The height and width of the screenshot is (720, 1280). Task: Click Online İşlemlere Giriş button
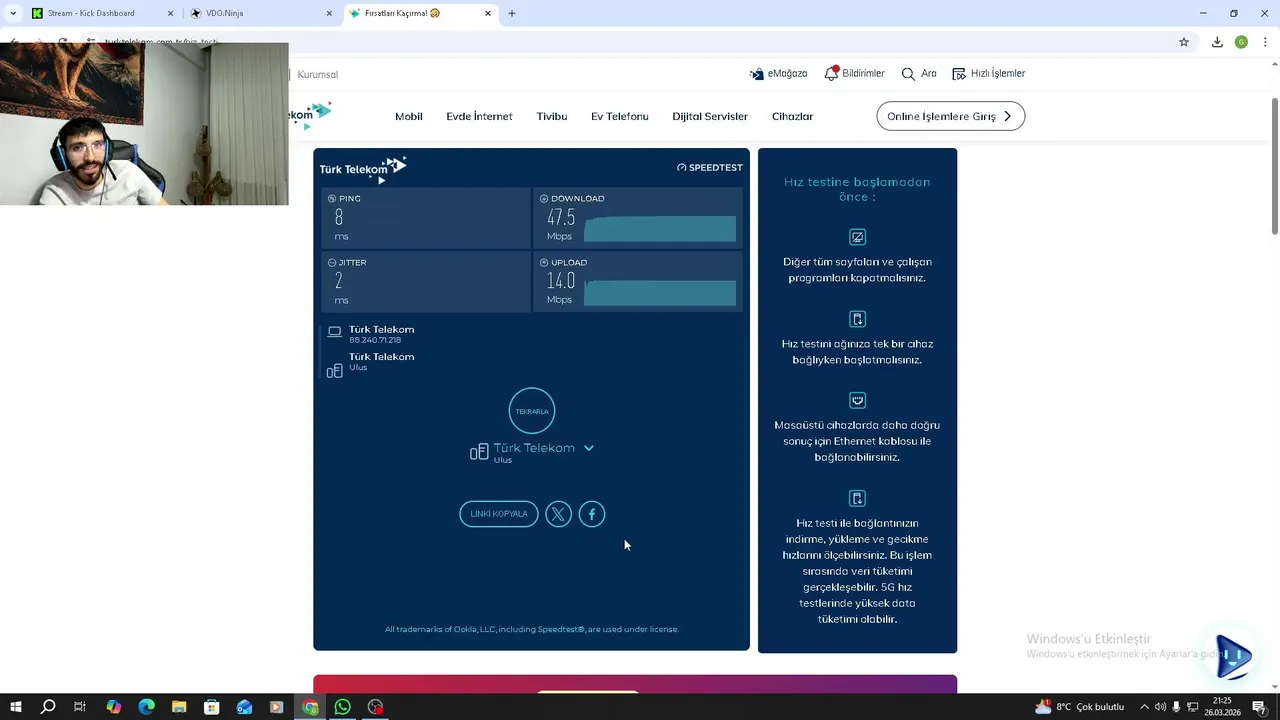click(951, 116)
